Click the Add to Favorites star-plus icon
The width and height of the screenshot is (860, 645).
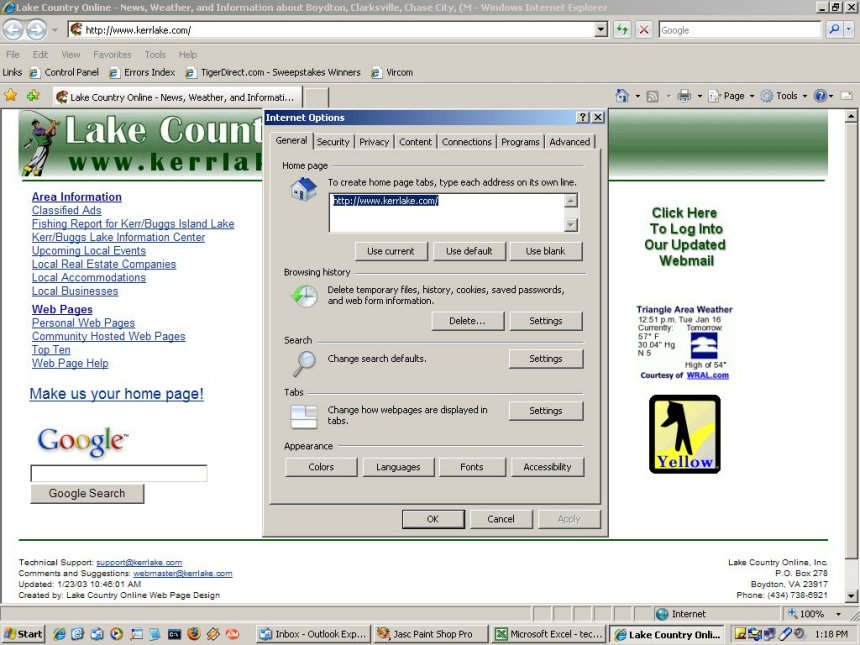33,96
